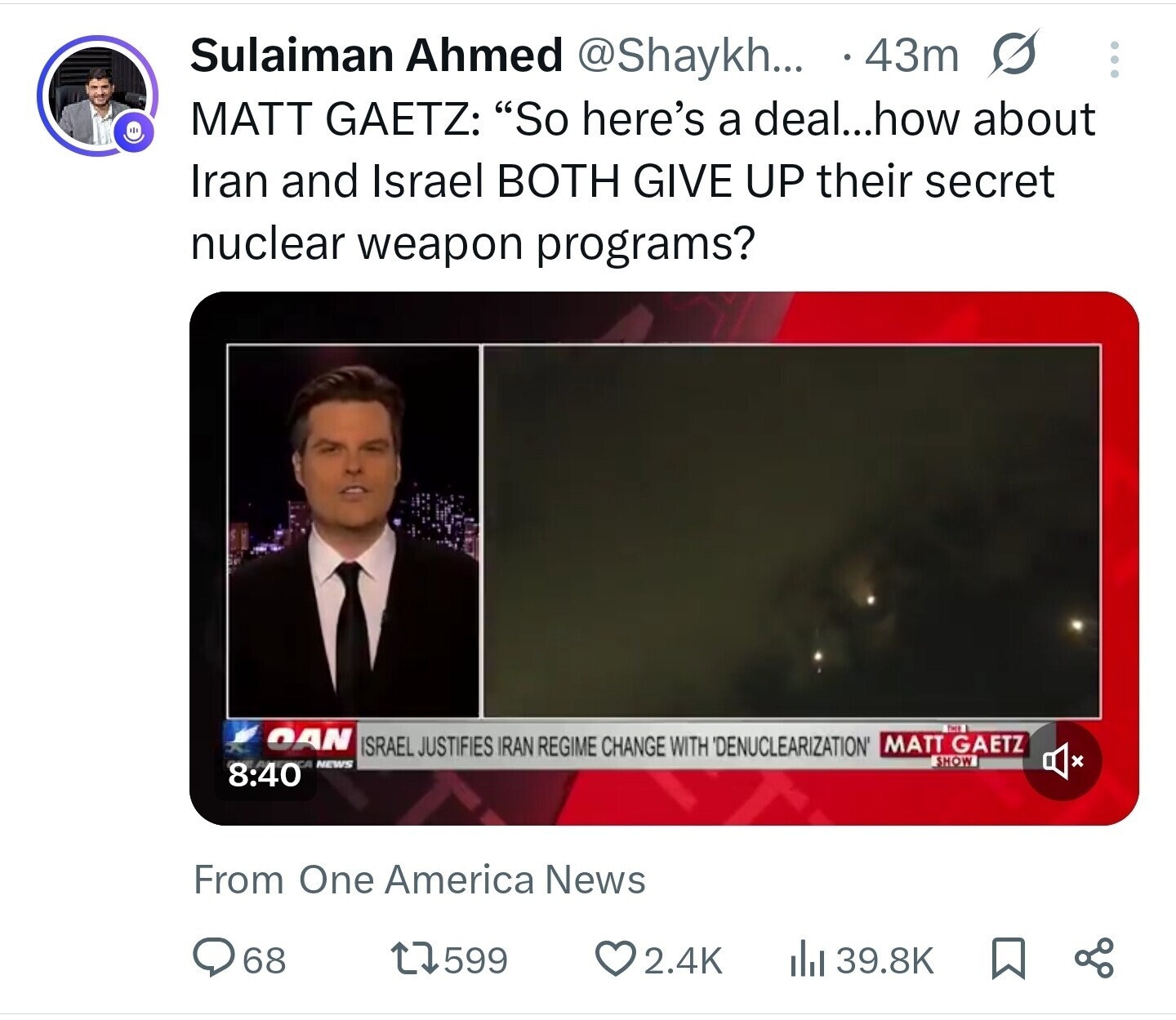
Task: Bookmark this post
Action: (x=1008, y=959)
